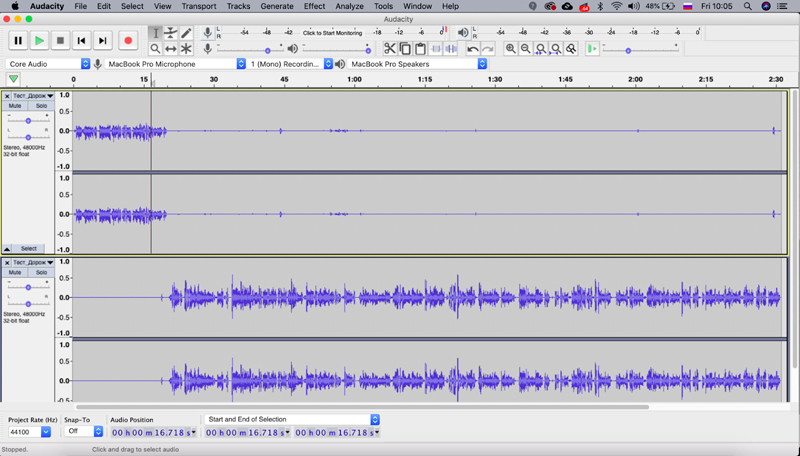Skip to end of the project
The width and height of the screenshot is (800, 456).
[x=103, y=41]
